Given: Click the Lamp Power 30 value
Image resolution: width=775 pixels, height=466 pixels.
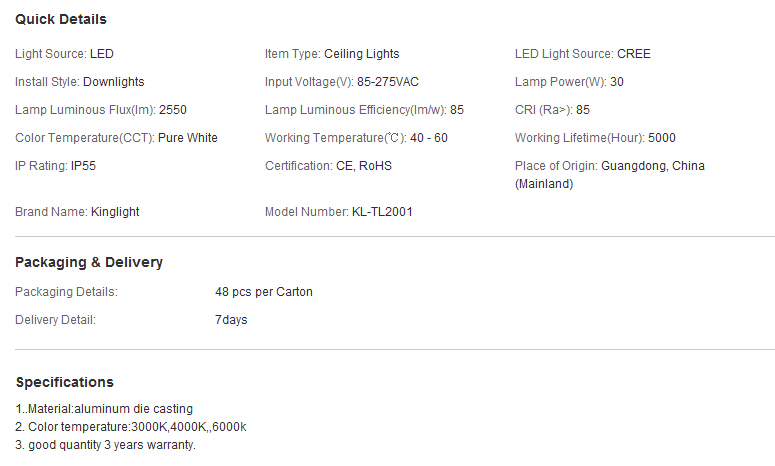Looking at the screenshot, I should pyautogui.click(x=617, y=82).
